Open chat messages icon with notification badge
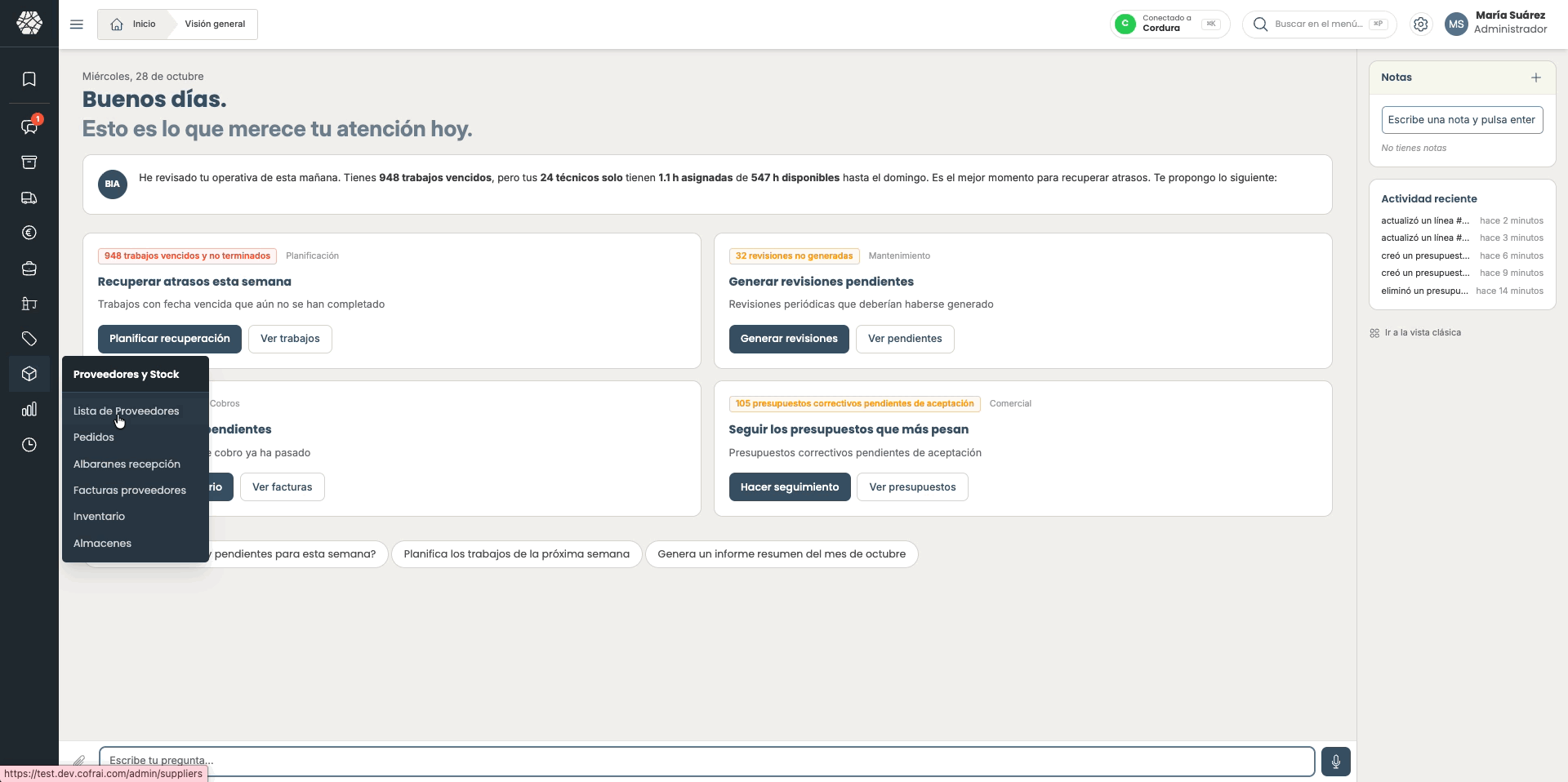This screenshot has height=782, width=1568. pos(29,127)
